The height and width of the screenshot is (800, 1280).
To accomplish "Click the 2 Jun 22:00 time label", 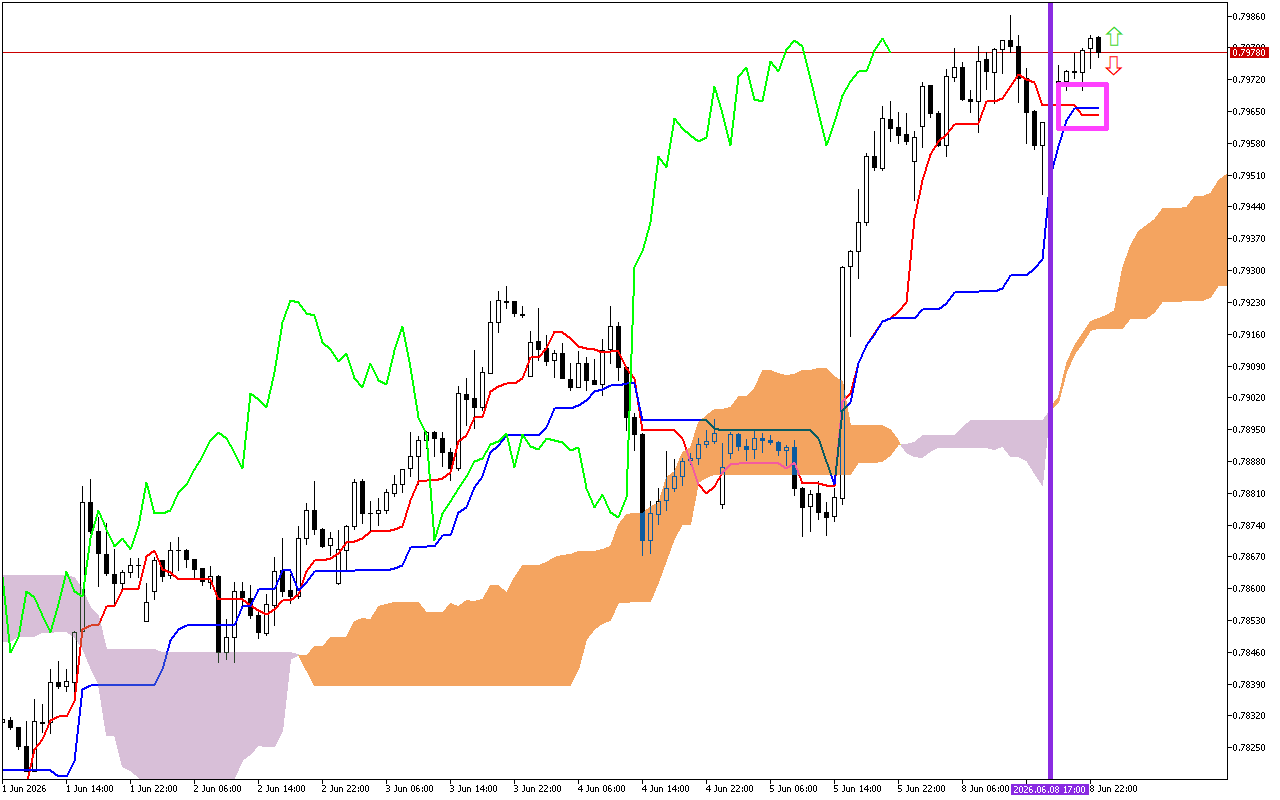I will pyautogui.click(x=345, y=789).
